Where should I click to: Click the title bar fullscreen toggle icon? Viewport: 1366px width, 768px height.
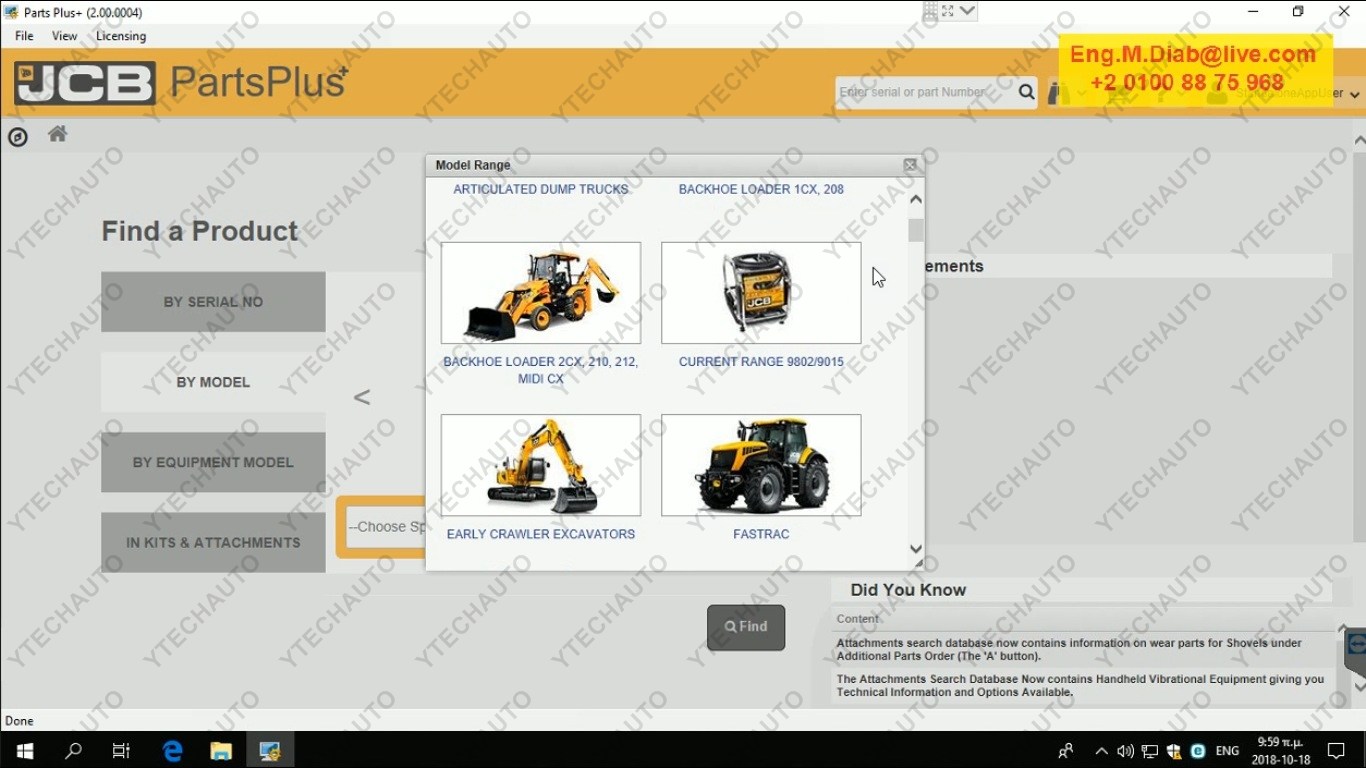(948, 12)
